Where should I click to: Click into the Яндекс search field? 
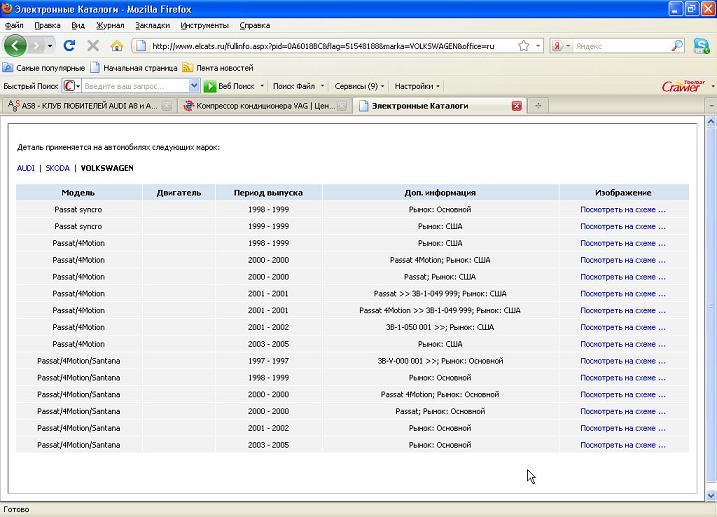click(x=622, y=46)
